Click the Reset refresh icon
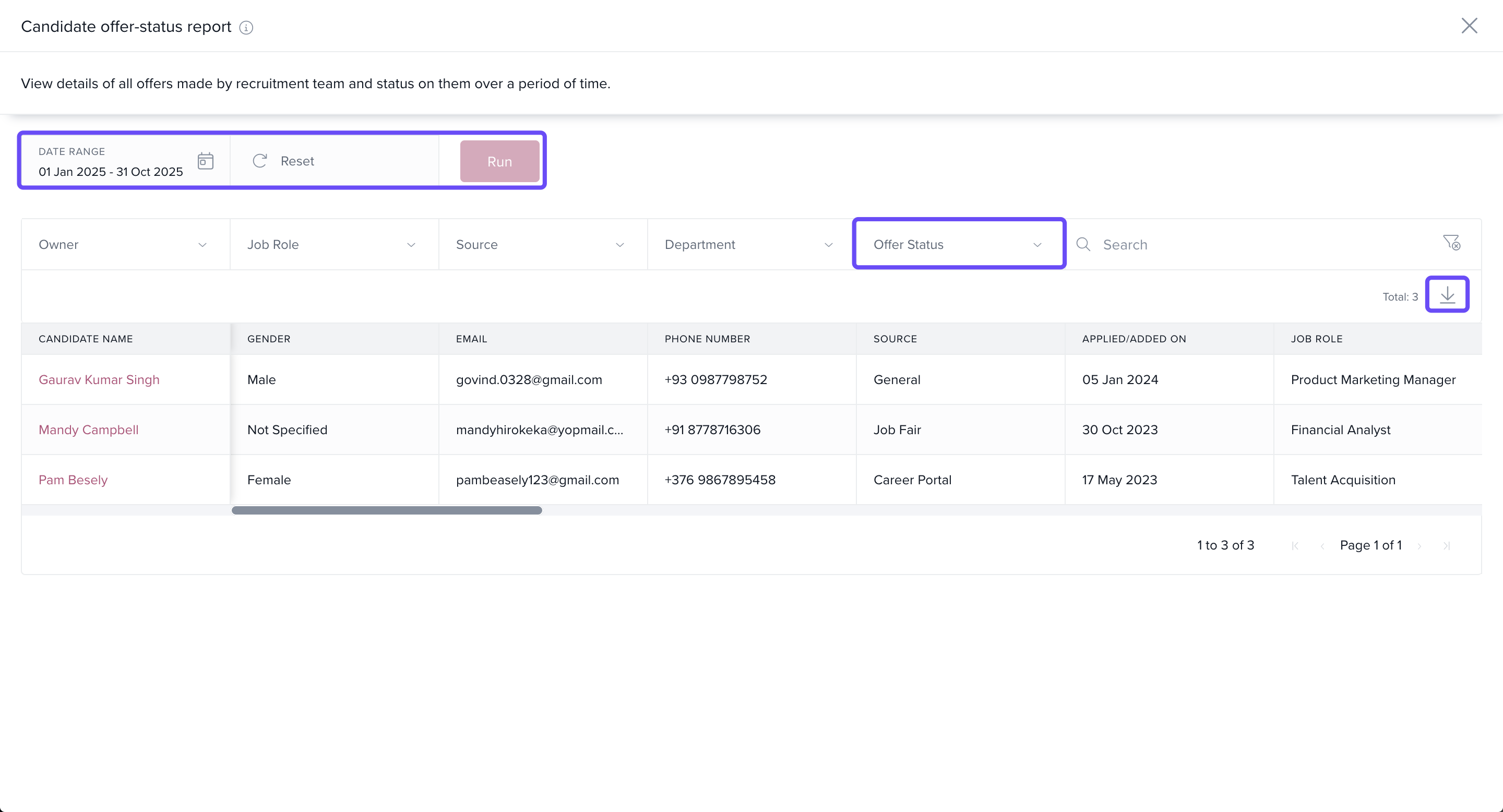This screenshot has width=1503, height=812. pyautogui.click(x=260, y=161)
